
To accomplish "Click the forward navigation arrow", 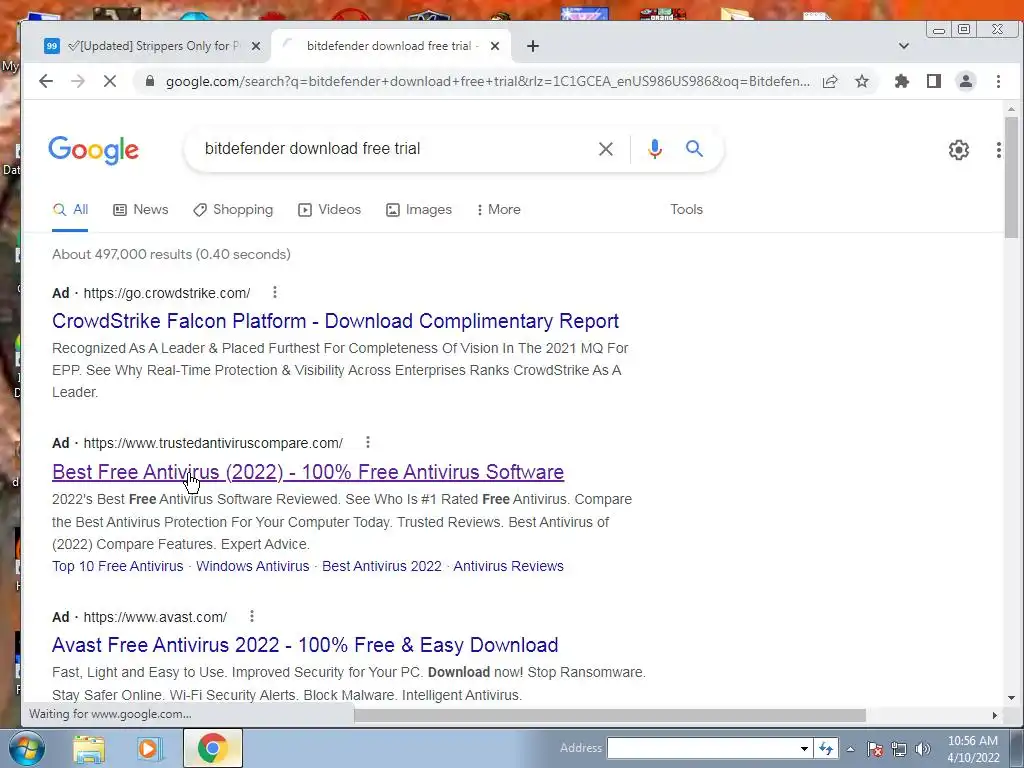I will click(78, 81).
